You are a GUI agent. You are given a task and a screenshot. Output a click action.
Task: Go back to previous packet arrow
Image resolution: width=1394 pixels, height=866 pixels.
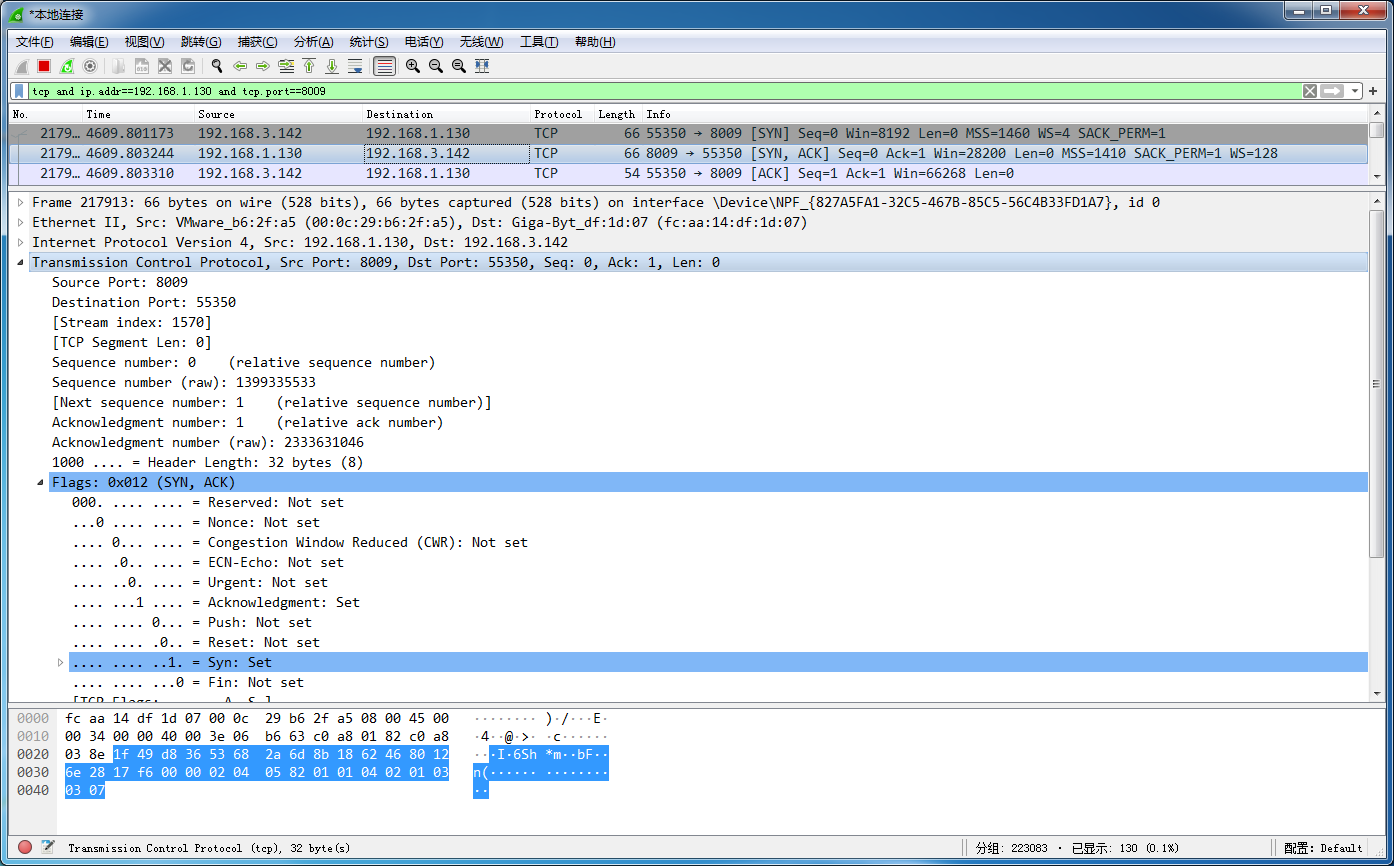(240, 66)
